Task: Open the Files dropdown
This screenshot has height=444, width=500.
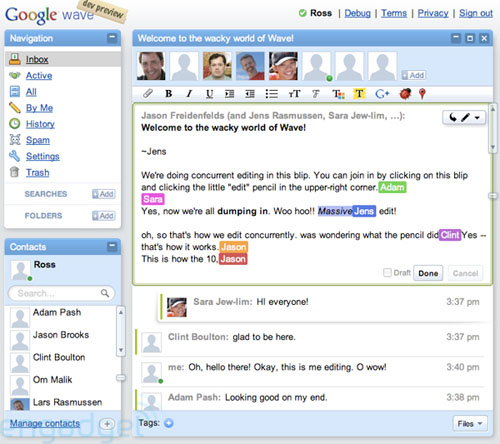Action: [470, 423]
